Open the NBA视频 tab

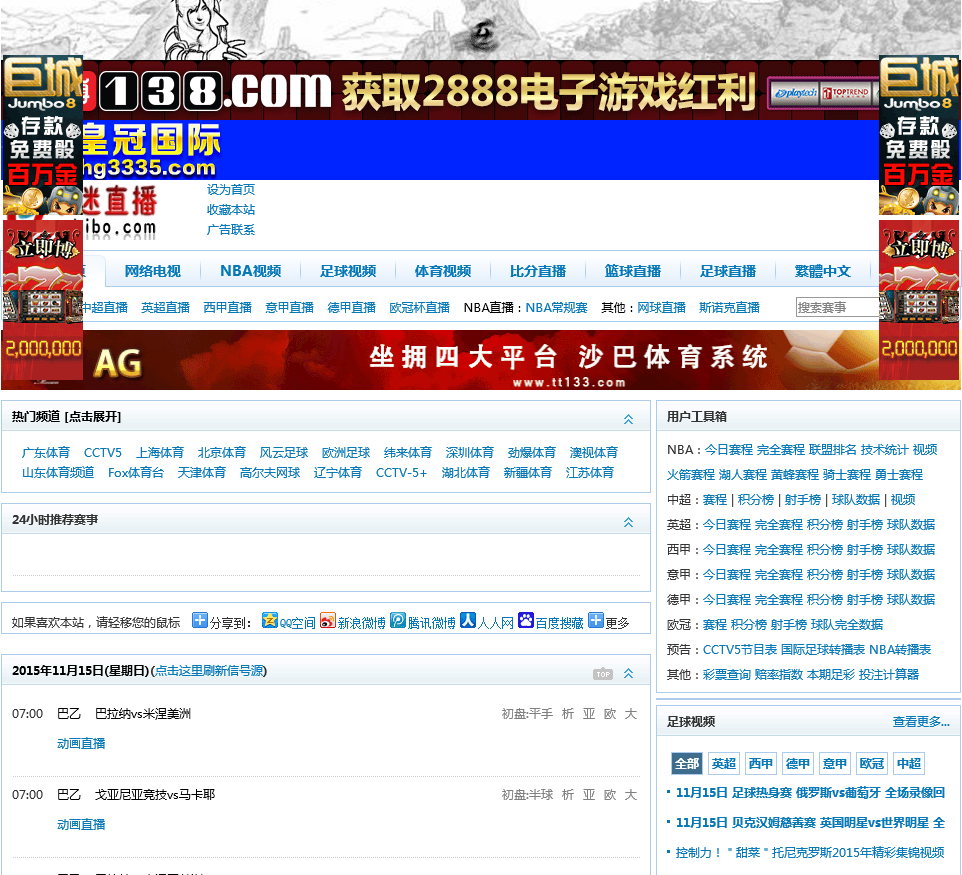tap(250, 271)
